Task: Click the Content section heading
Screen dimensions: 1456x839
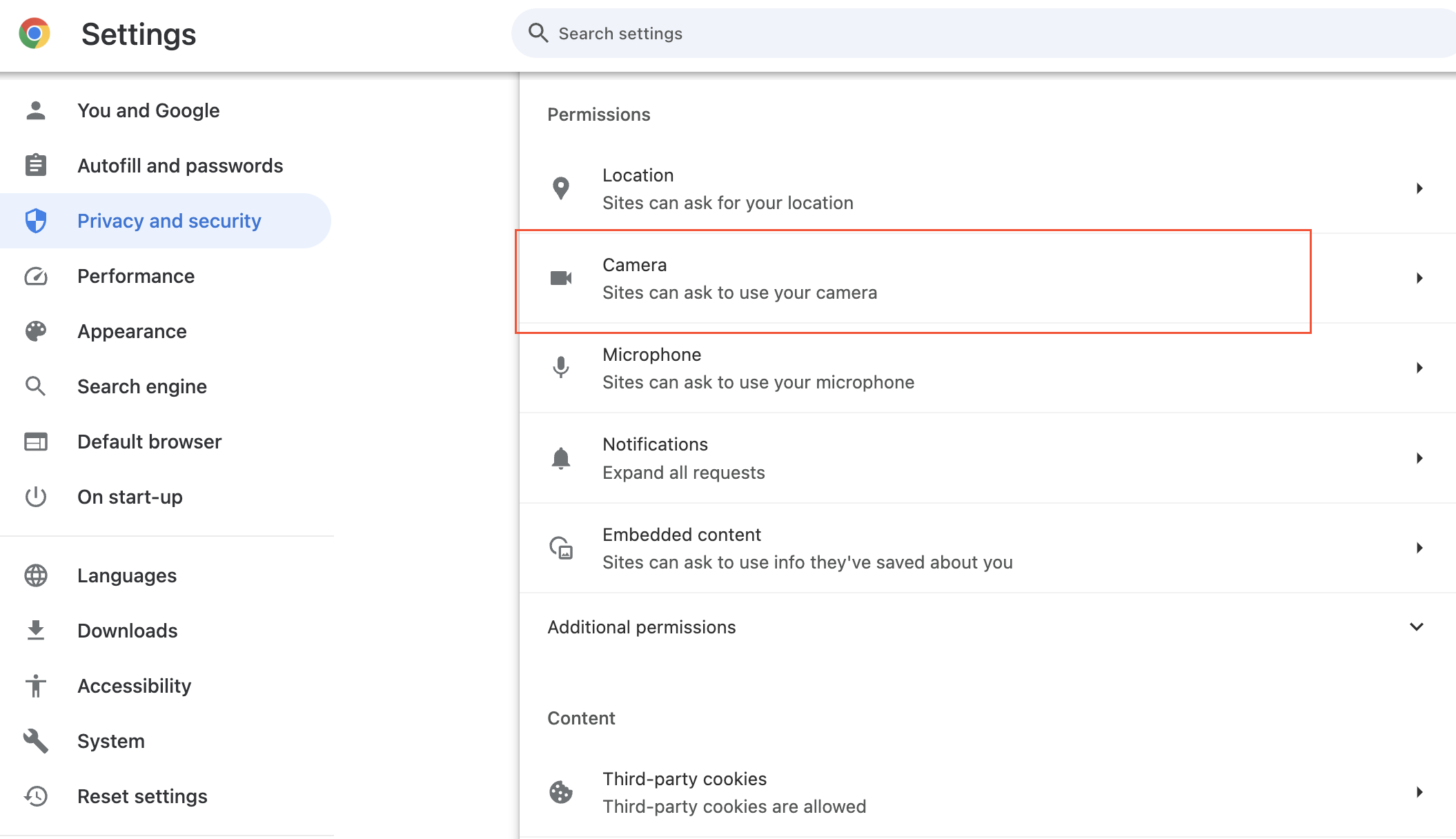Action: [x=581, y=718]
